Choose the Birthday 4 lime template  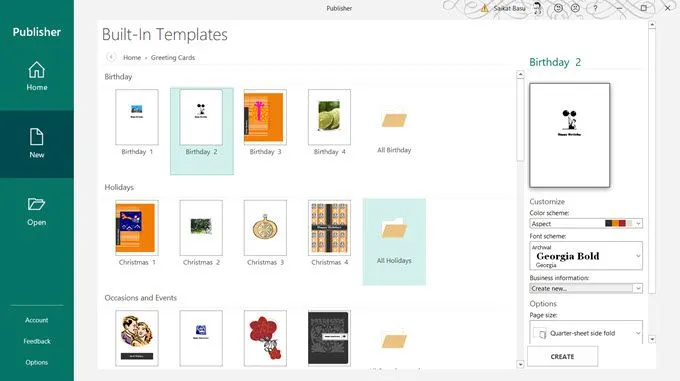[329, 117]
